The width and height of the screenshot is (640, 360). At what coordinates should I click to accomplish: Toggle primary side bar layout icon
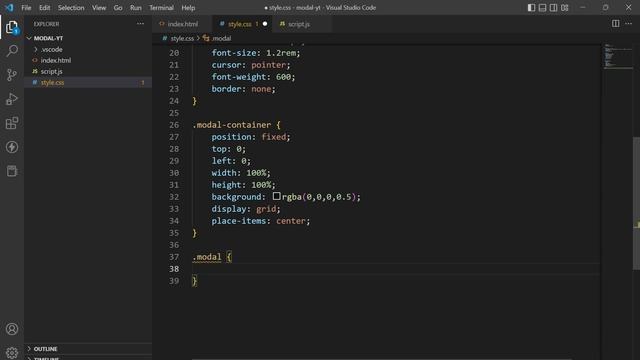click(531, 7)
